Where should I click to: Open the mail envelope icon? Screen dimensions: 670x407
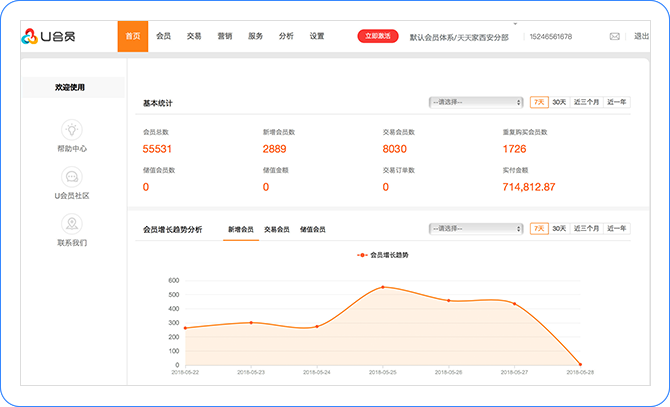(x=614, y=37)
